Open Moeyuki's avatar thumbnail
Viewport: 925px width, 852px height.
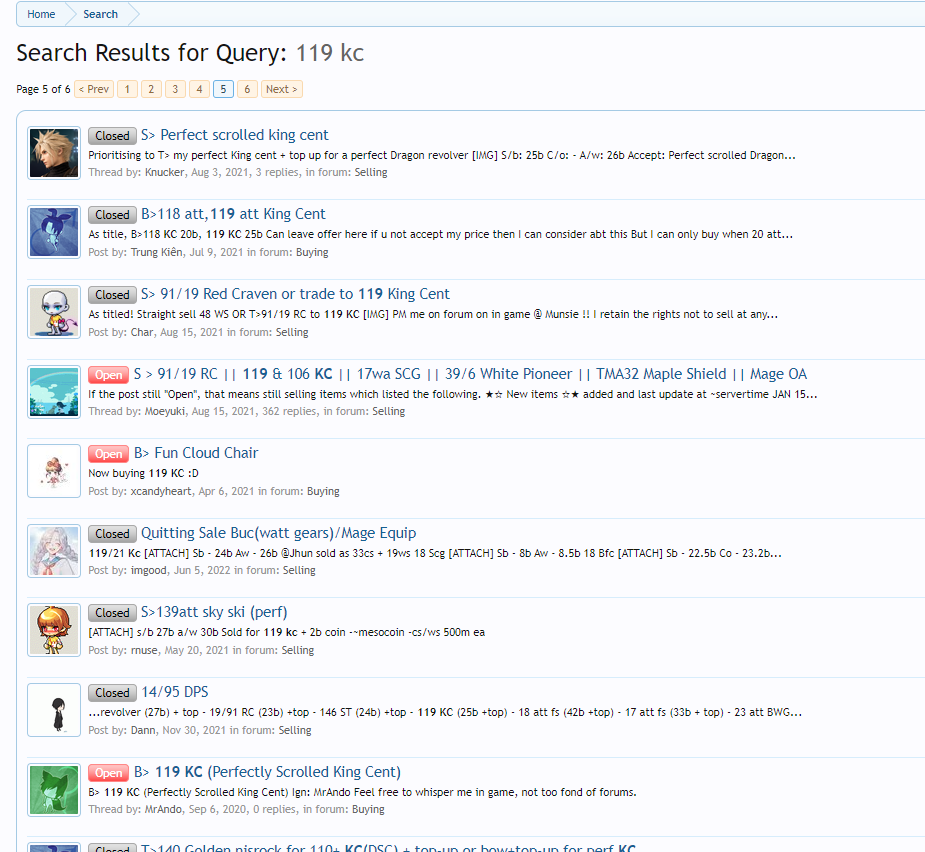coord(54,392)
